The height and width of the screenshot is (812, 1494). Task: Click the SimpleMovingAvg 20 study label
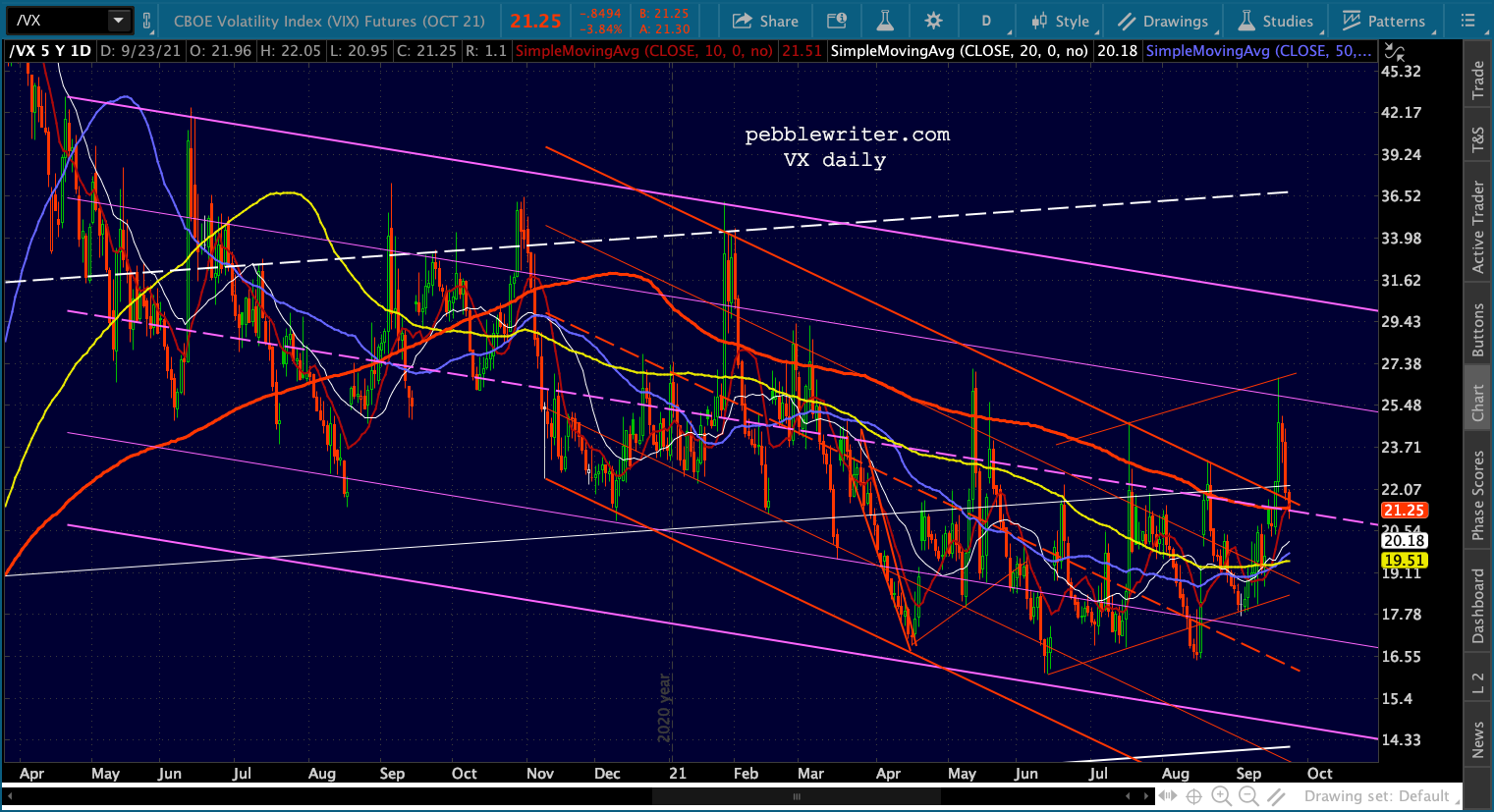tap(960, 51)
